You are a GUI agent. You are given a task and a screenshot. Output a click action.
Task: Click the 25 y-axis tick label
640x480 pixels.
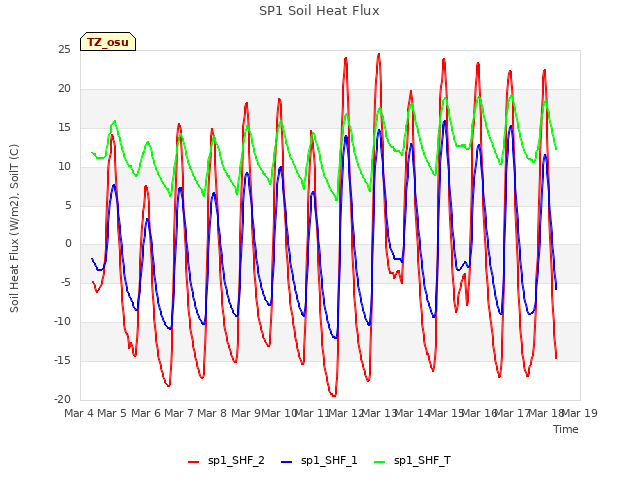coord(64,50)
